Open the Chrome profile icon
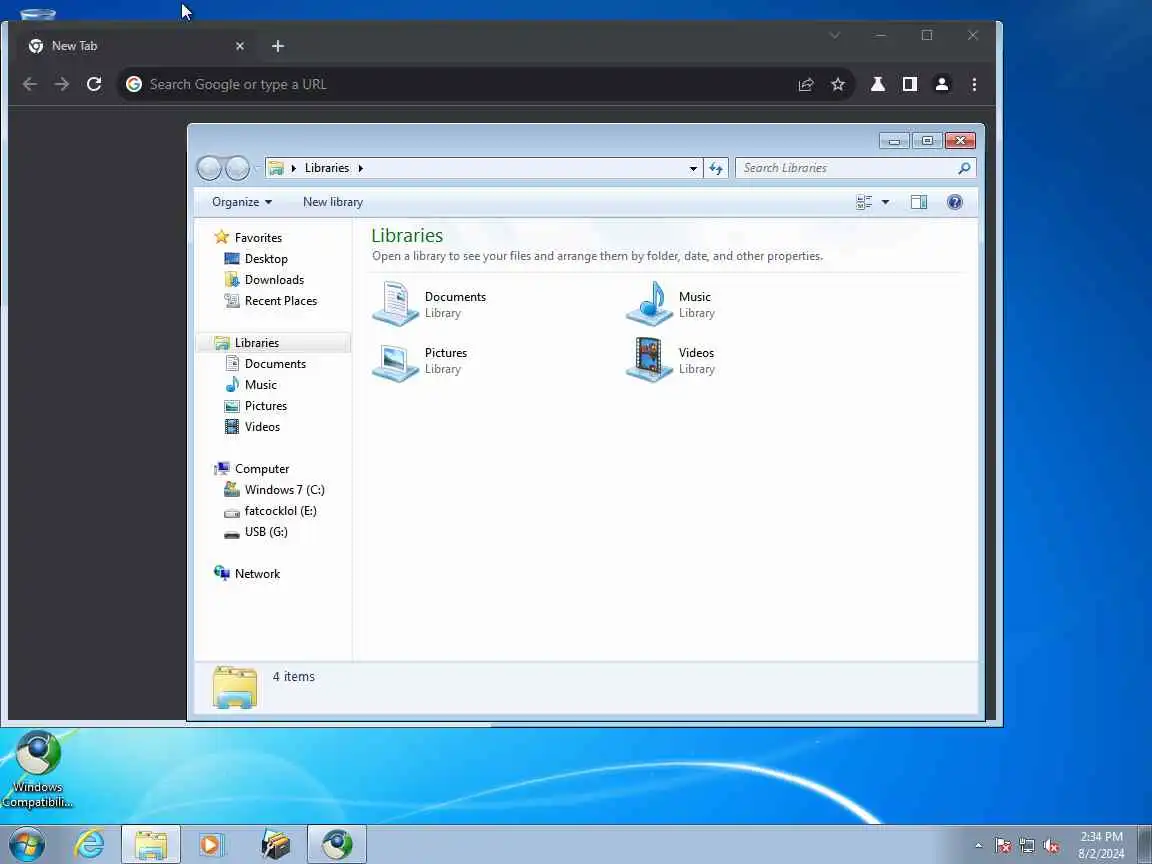 pyautogui.click(x=942, y=84)
